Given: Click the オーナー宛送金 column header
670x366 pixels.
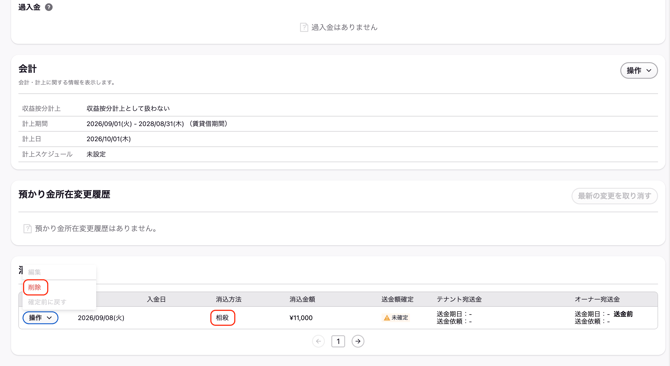Looking at the screenshot, I should (x=597, y=299).
